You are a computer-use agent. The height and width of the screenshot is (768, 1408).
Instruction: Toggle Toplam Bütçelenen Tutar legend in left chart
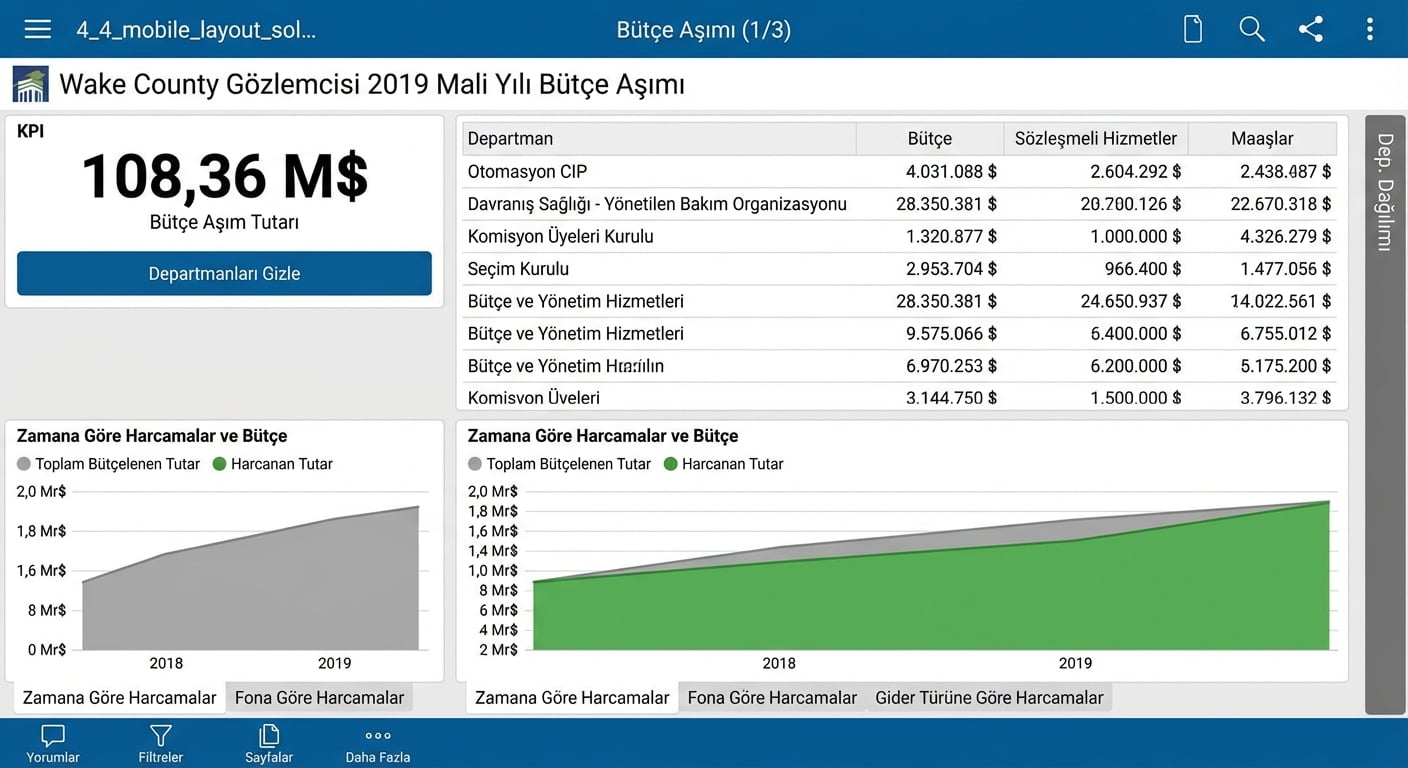(108, 464)
